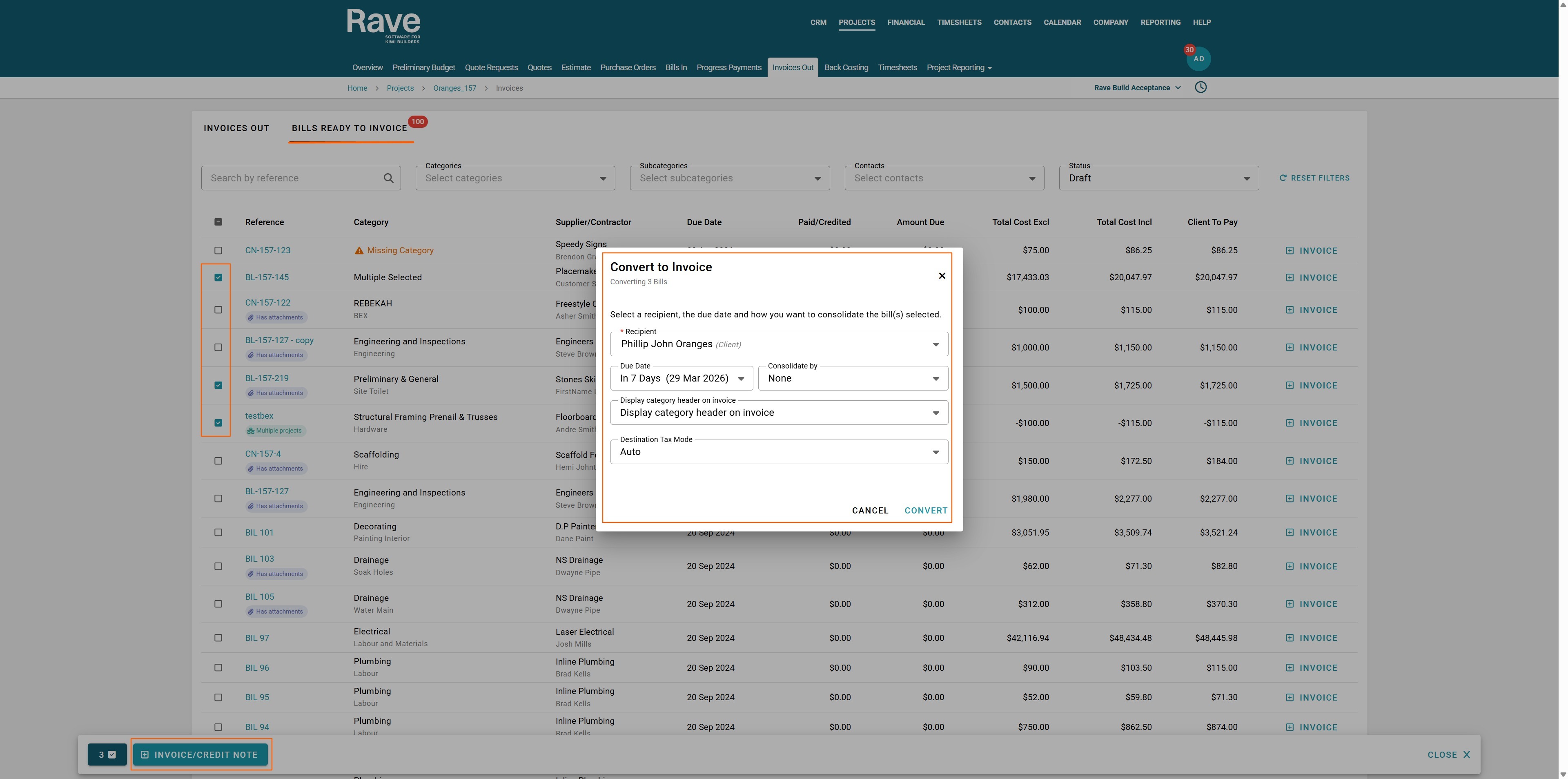Click the orange Missing Category warning icon
This screenshot has width=1568, height=779.
click(x=359, y=250)
